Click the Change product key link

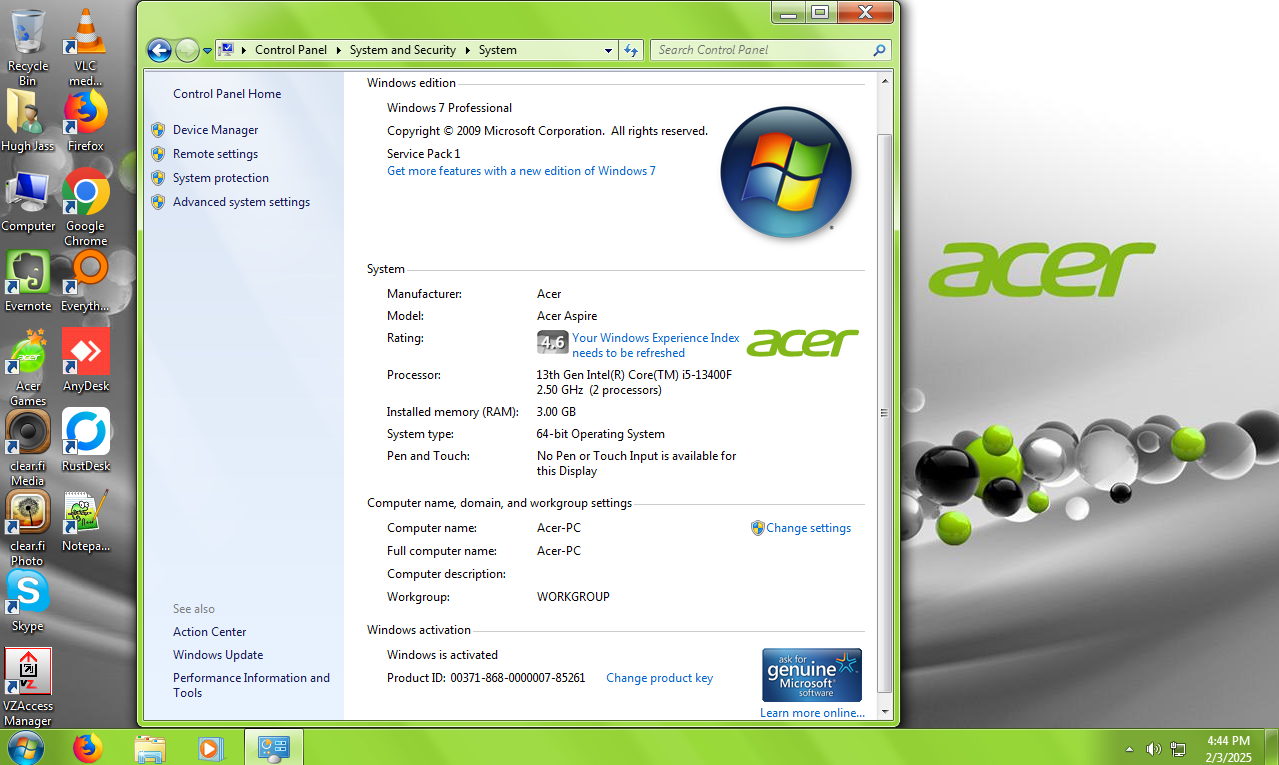click(x=659, y=678)
